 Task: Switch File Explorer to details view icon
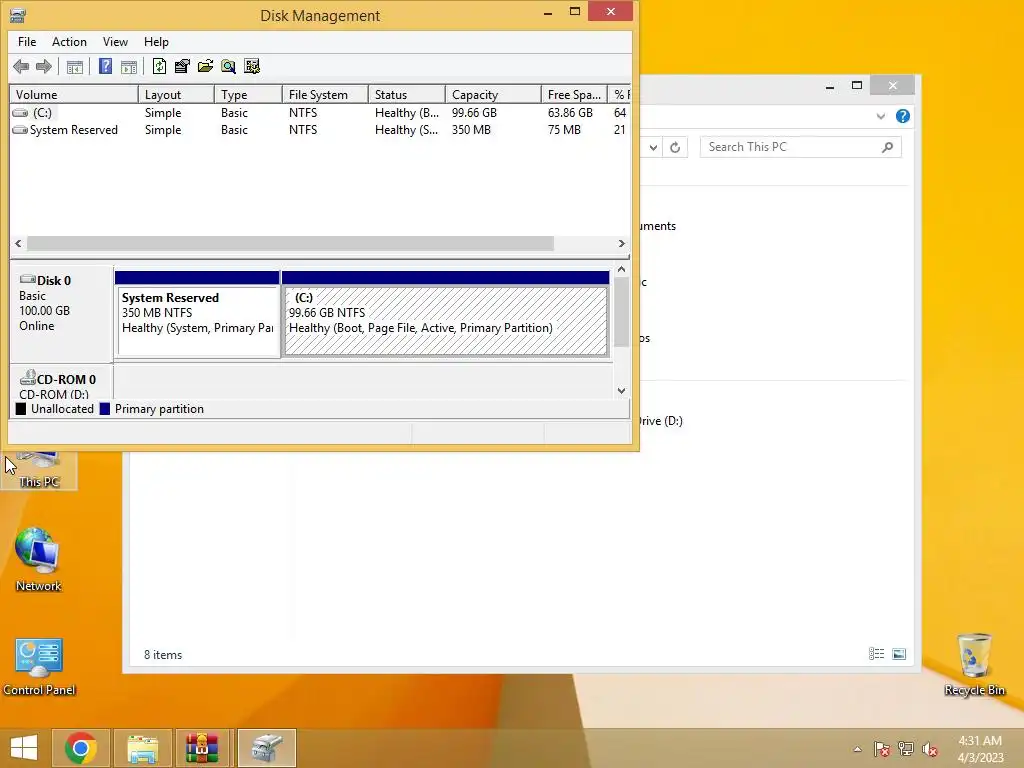coord(876,654)
